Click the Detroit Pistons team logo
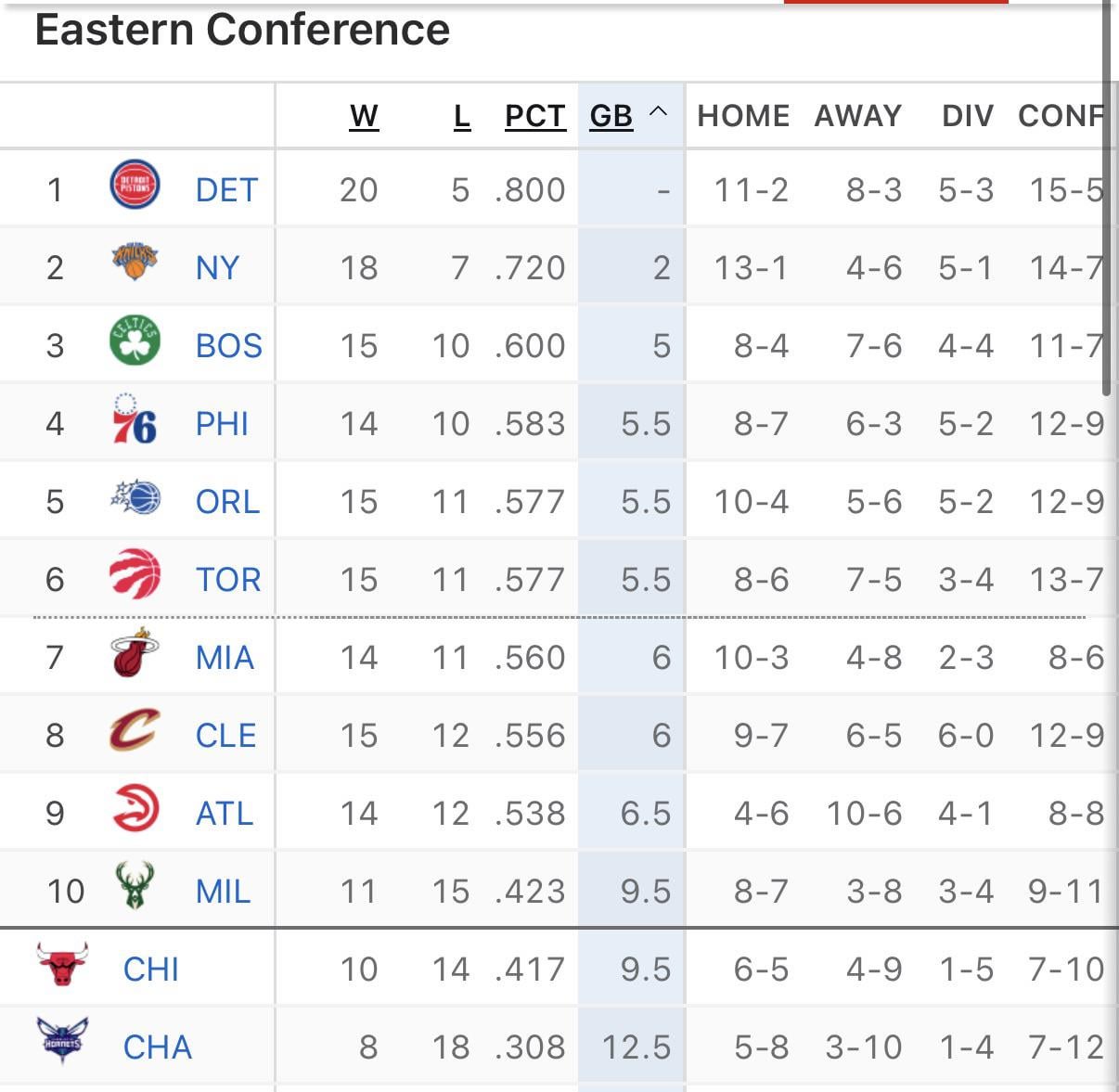This screenshot has width=1119, height=1092. point(135,185)
